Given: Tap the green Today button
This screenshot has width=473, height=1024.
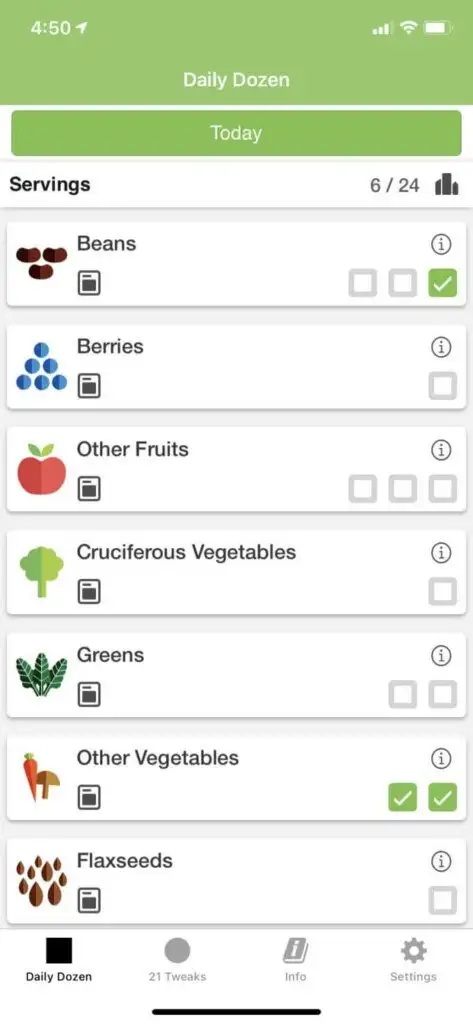Looking at the screenshot, I should pyautogui.click(x=236, y=133).
